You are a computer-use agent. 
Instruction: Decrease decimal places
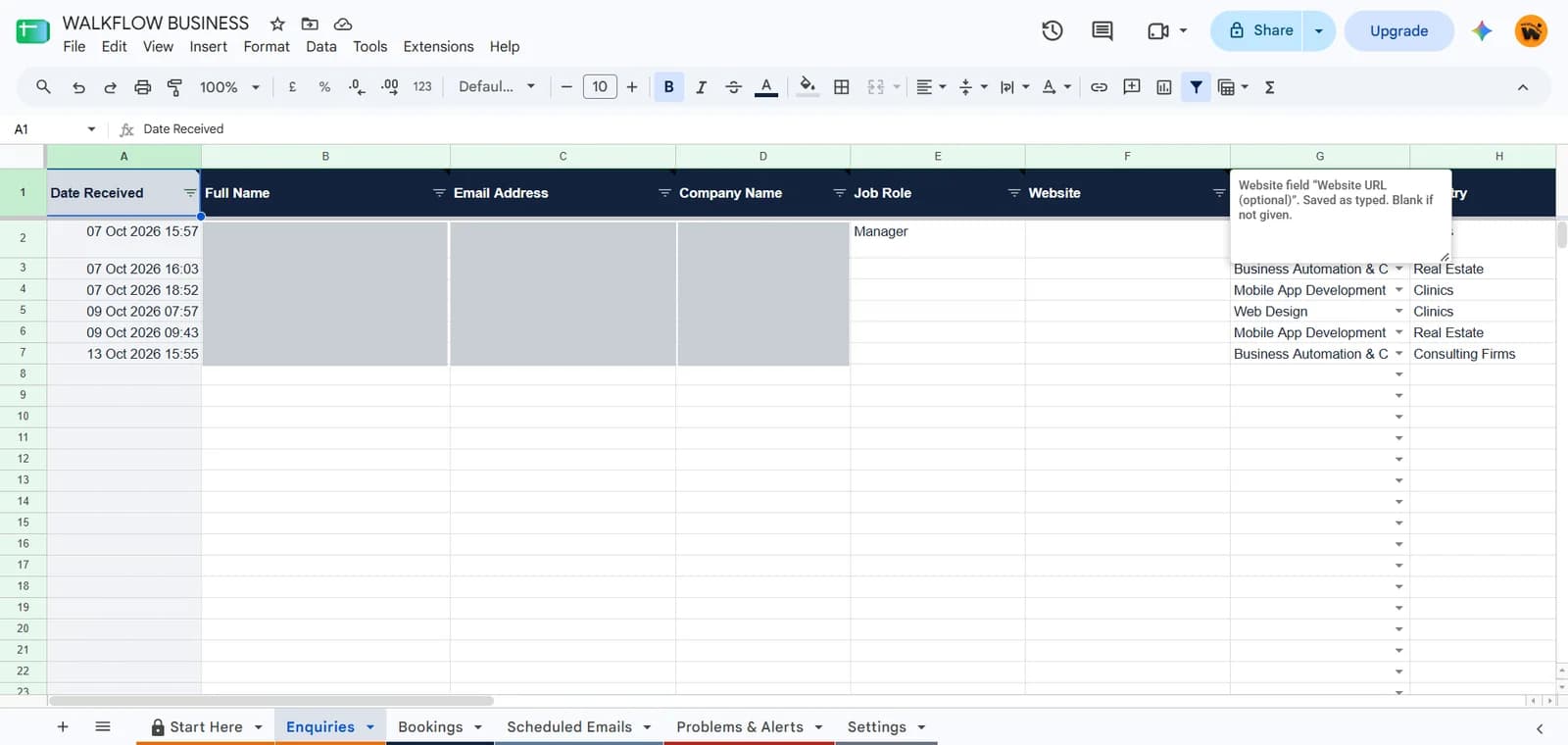(357, 87)
